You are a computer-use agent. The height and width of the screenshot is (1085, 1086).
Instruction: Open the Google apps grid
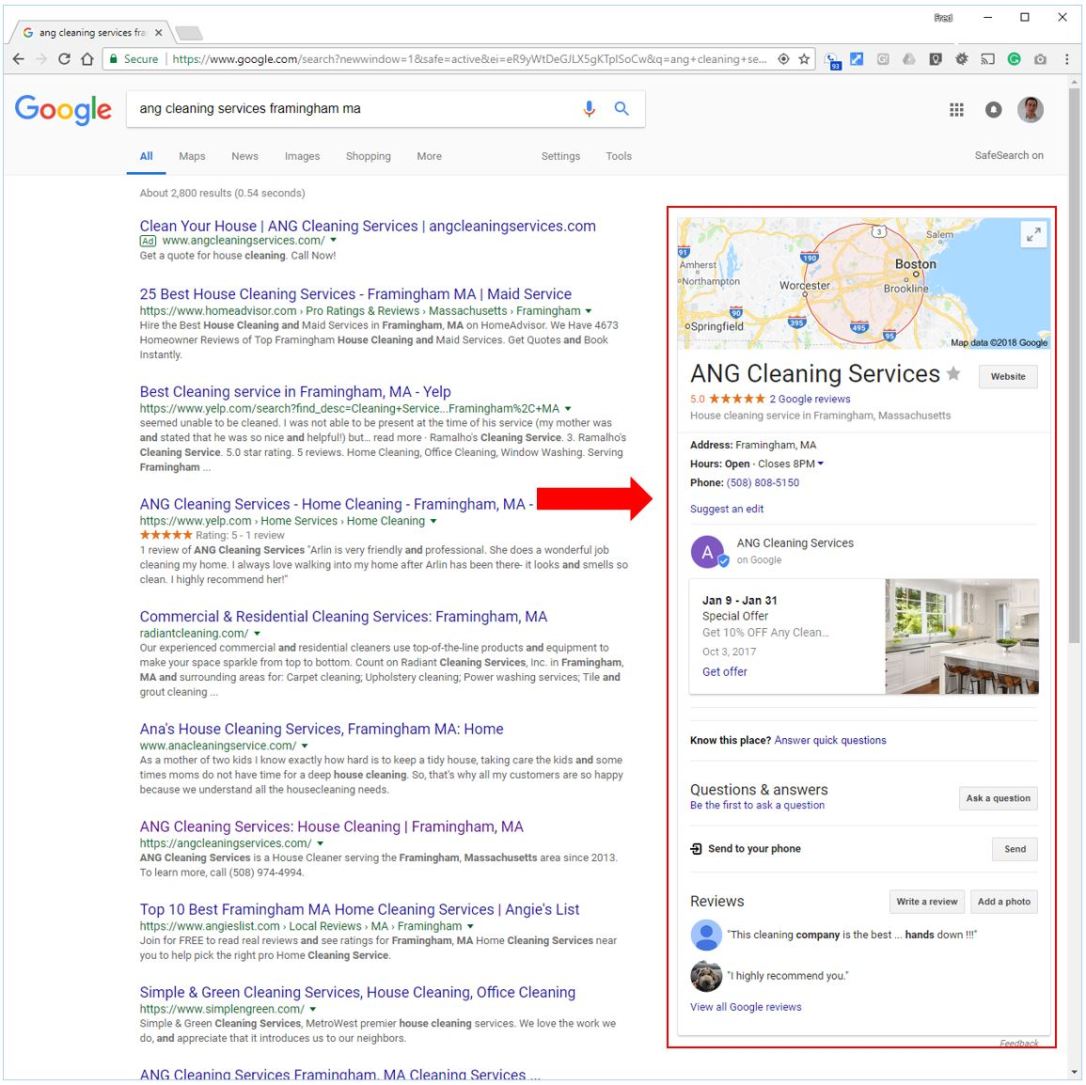click(956, 109)
